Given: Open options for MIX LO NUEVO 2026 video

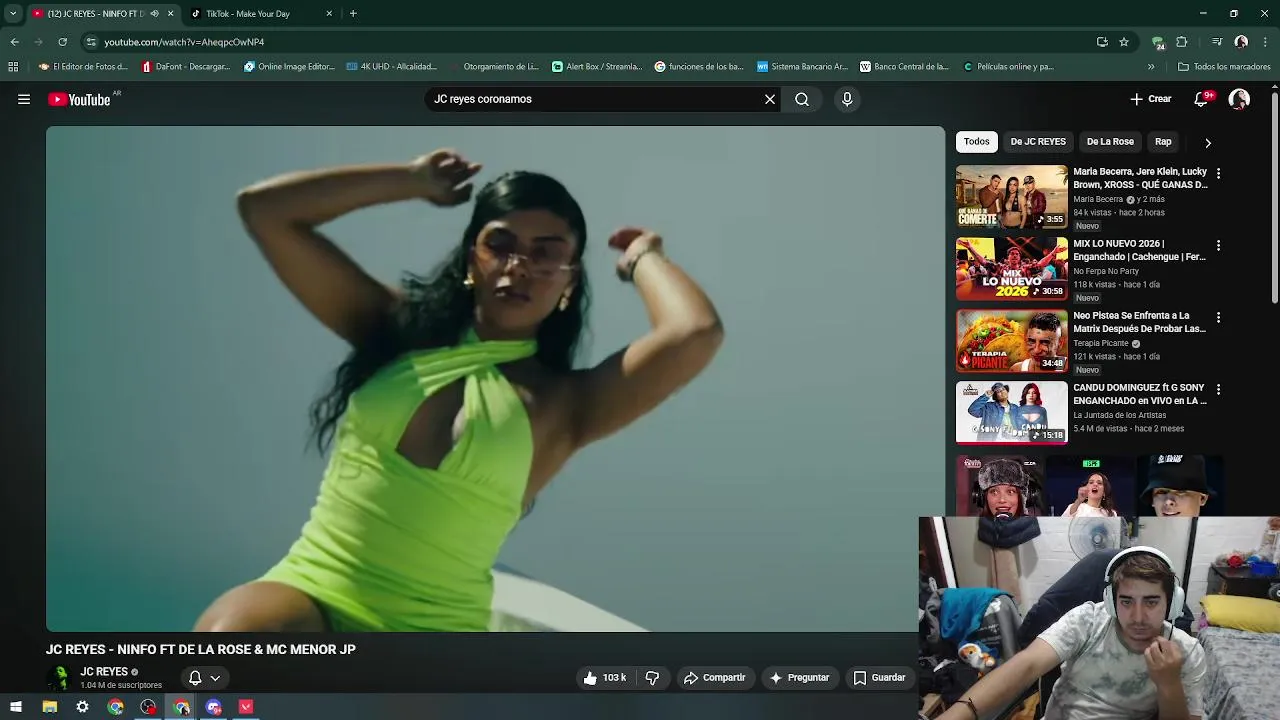Looking at the screenshot, I should coord(1218,245).
